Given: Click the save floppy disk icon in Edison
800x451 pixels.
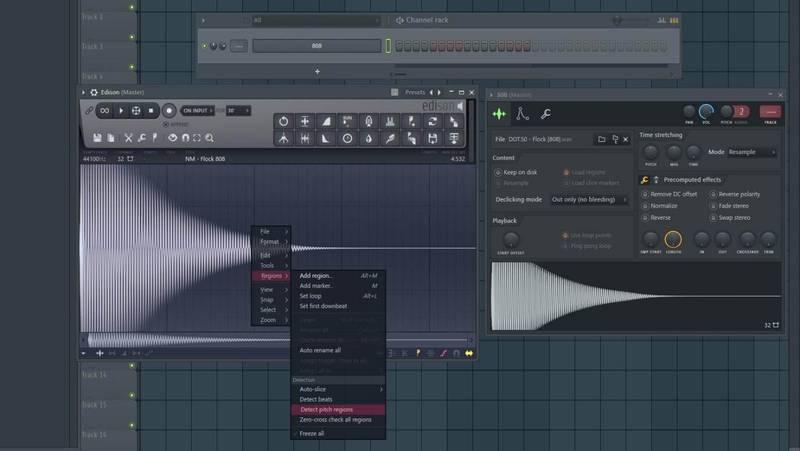Looking at the screenshot, I should coord(97,138).
